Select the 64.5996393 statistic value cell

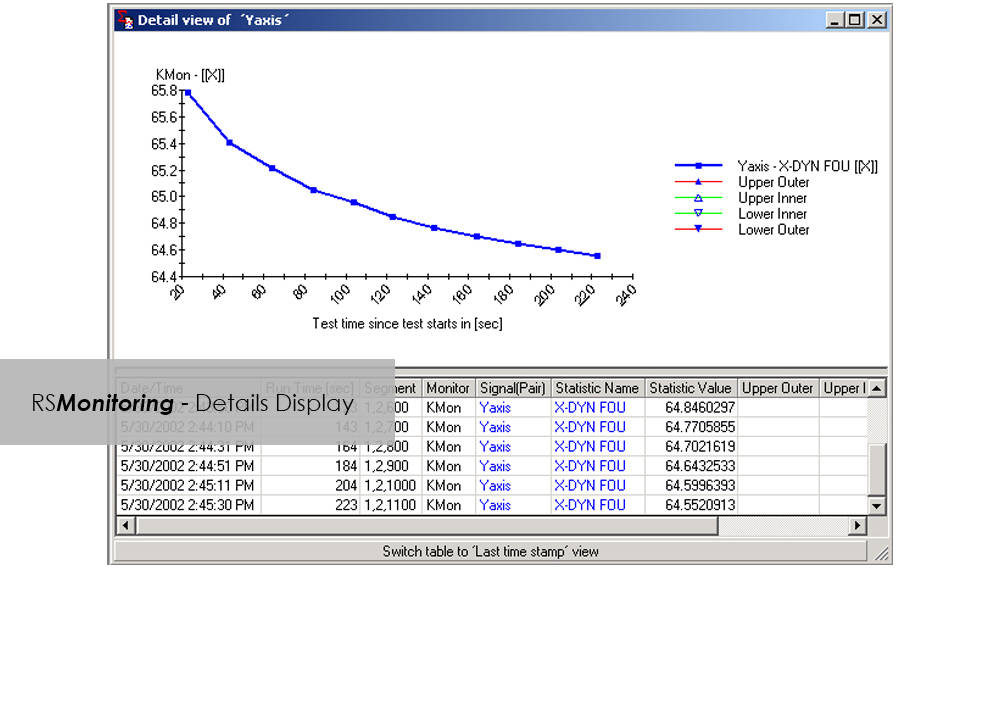(699, 486)
